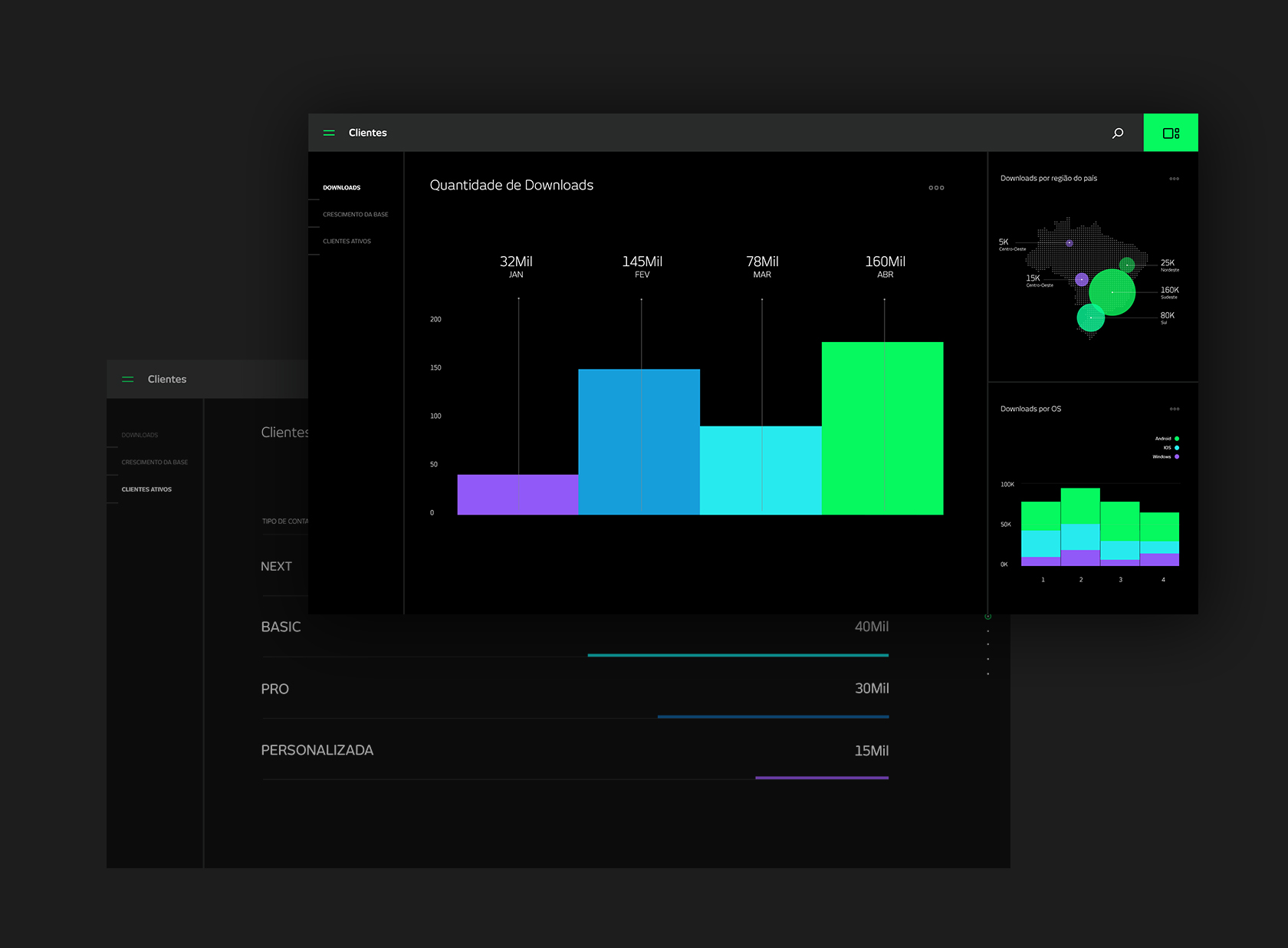Select CLIENTES ATIVOS in back window sidebar
The image size is (1288, 948).
point(146,489)
